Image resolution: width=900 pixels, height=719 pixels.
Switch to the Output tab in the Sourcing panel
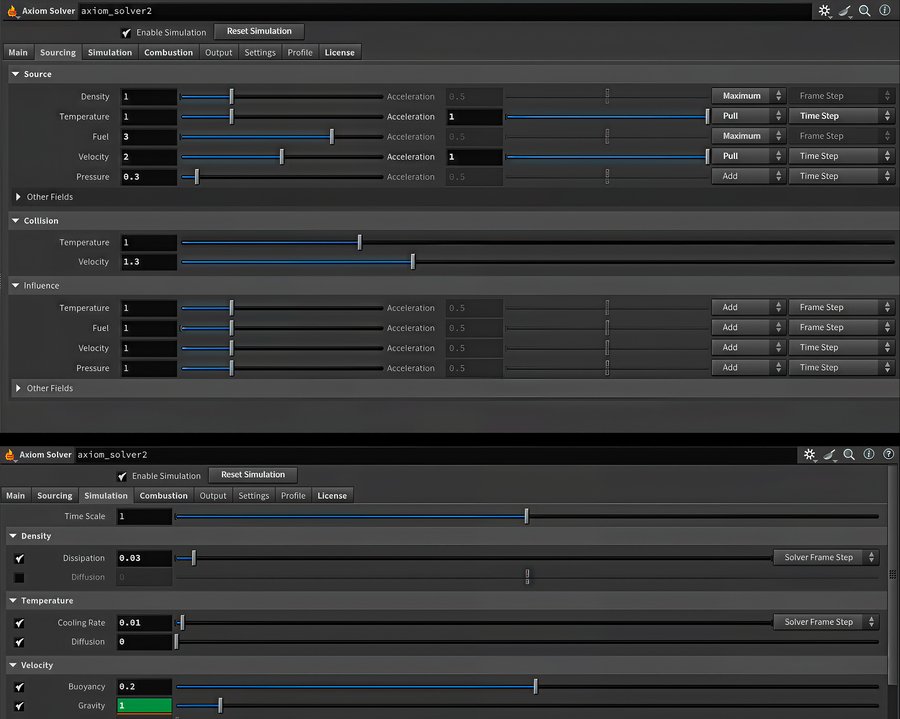click(x=218, y=52)
